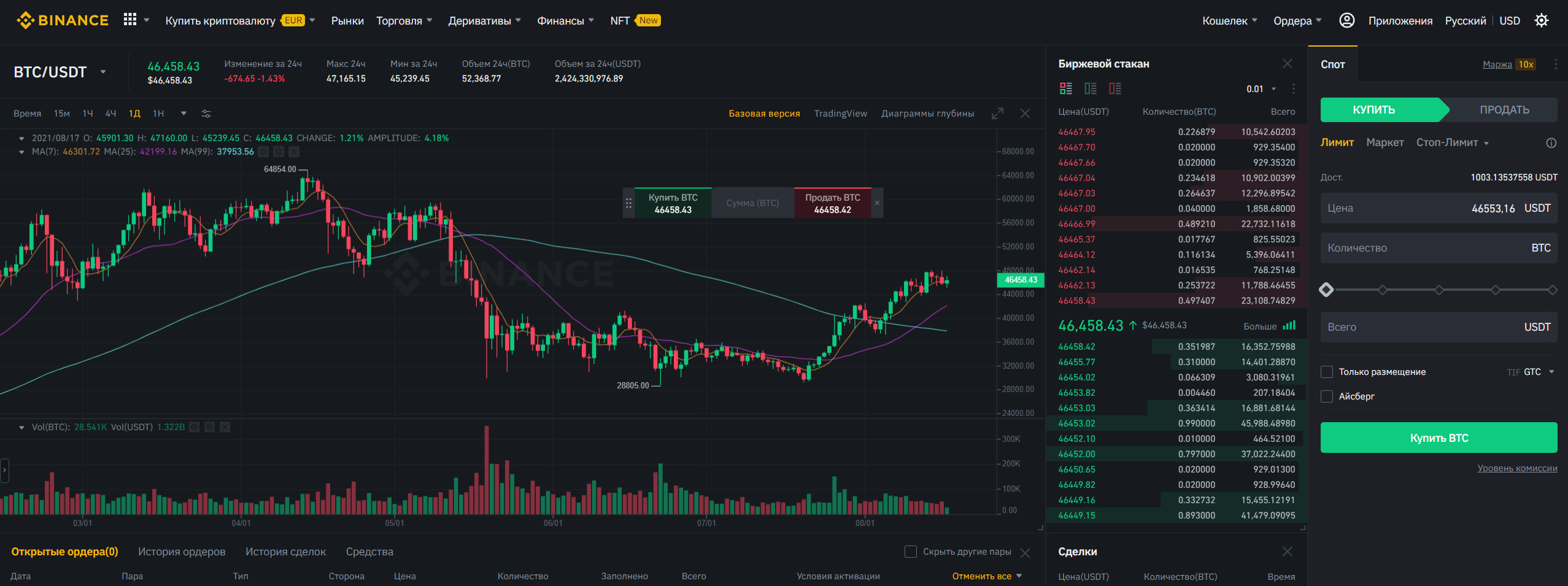Screen dimensions: 1568x586
Task: Open the apps grid menu icon
Action: click(130, 20)
